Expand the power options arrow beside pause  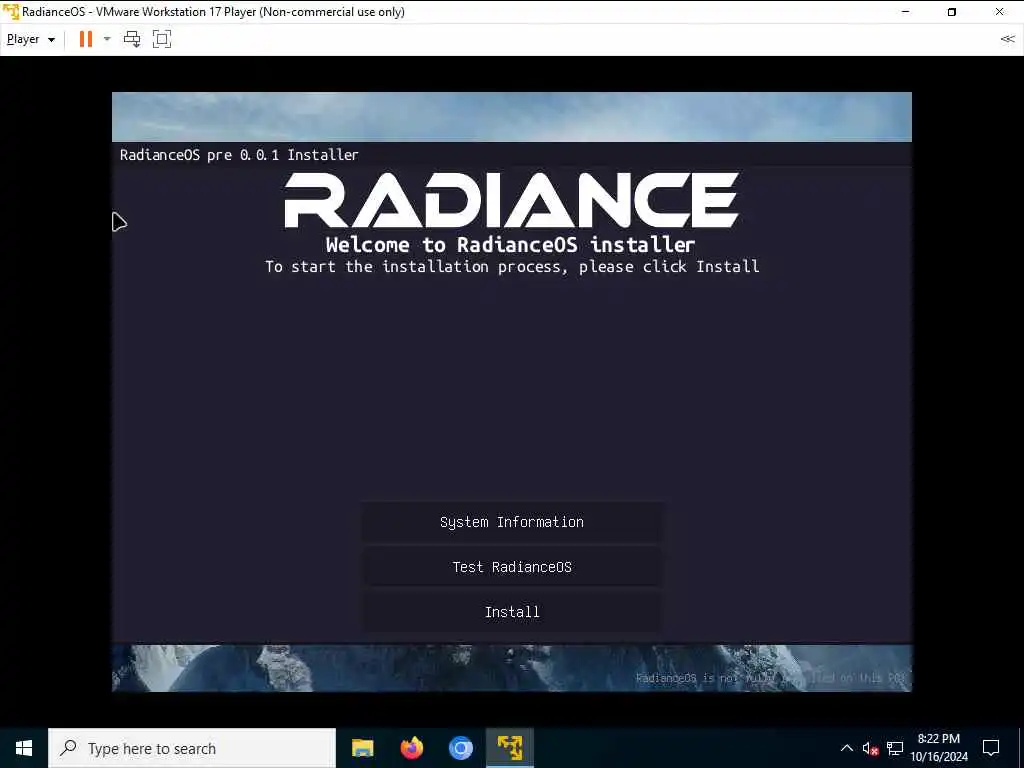(107, 39)
